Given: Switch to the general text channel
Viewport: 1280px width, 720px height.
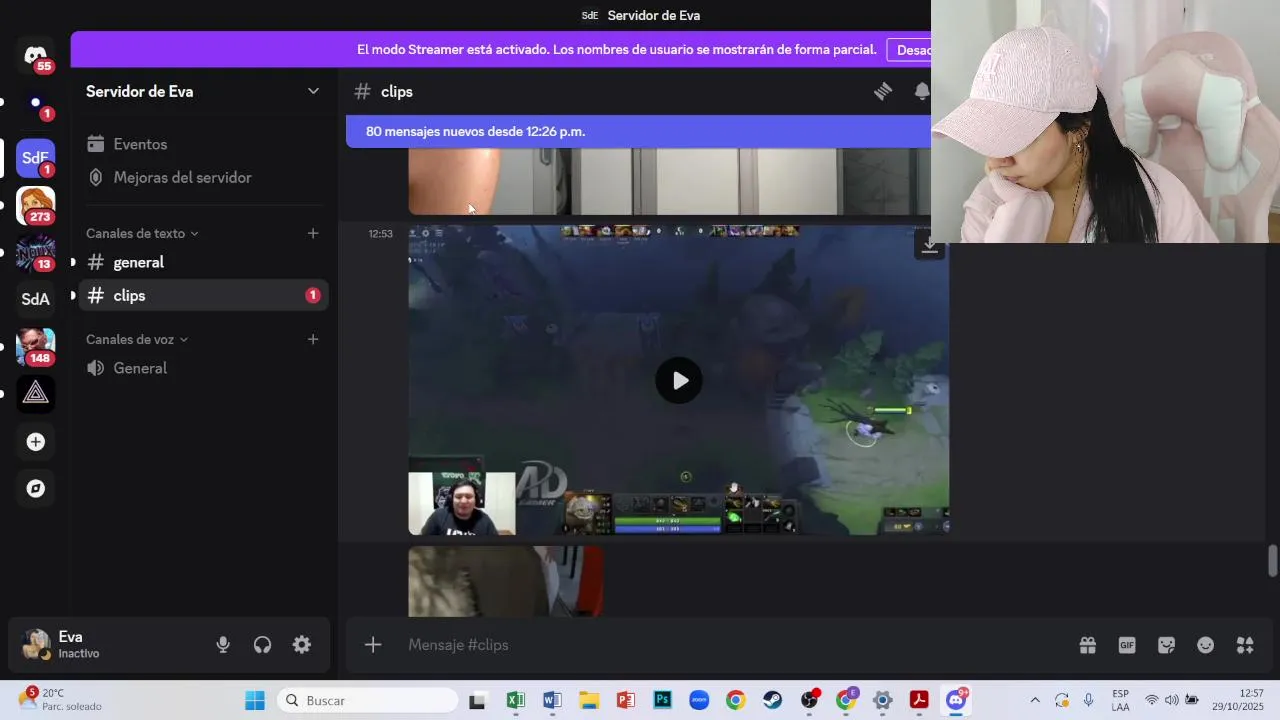Looking at the screenshot, I should click(203, 262).
